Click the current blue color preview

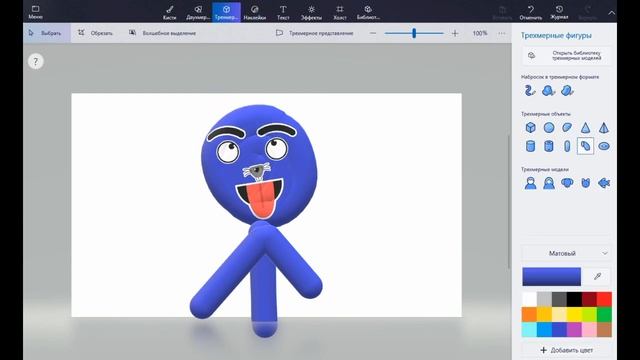[x=551, y=277]
